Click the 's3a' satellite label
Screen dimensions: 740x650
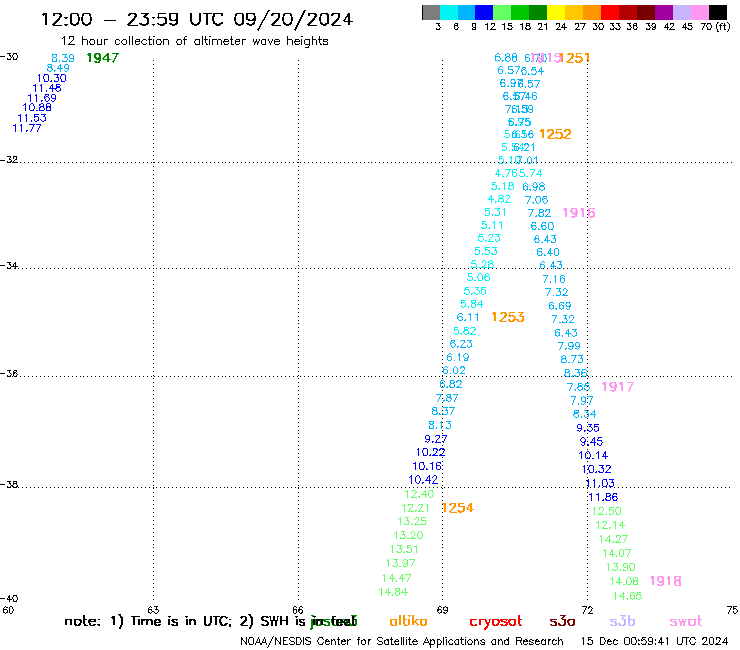562,621
